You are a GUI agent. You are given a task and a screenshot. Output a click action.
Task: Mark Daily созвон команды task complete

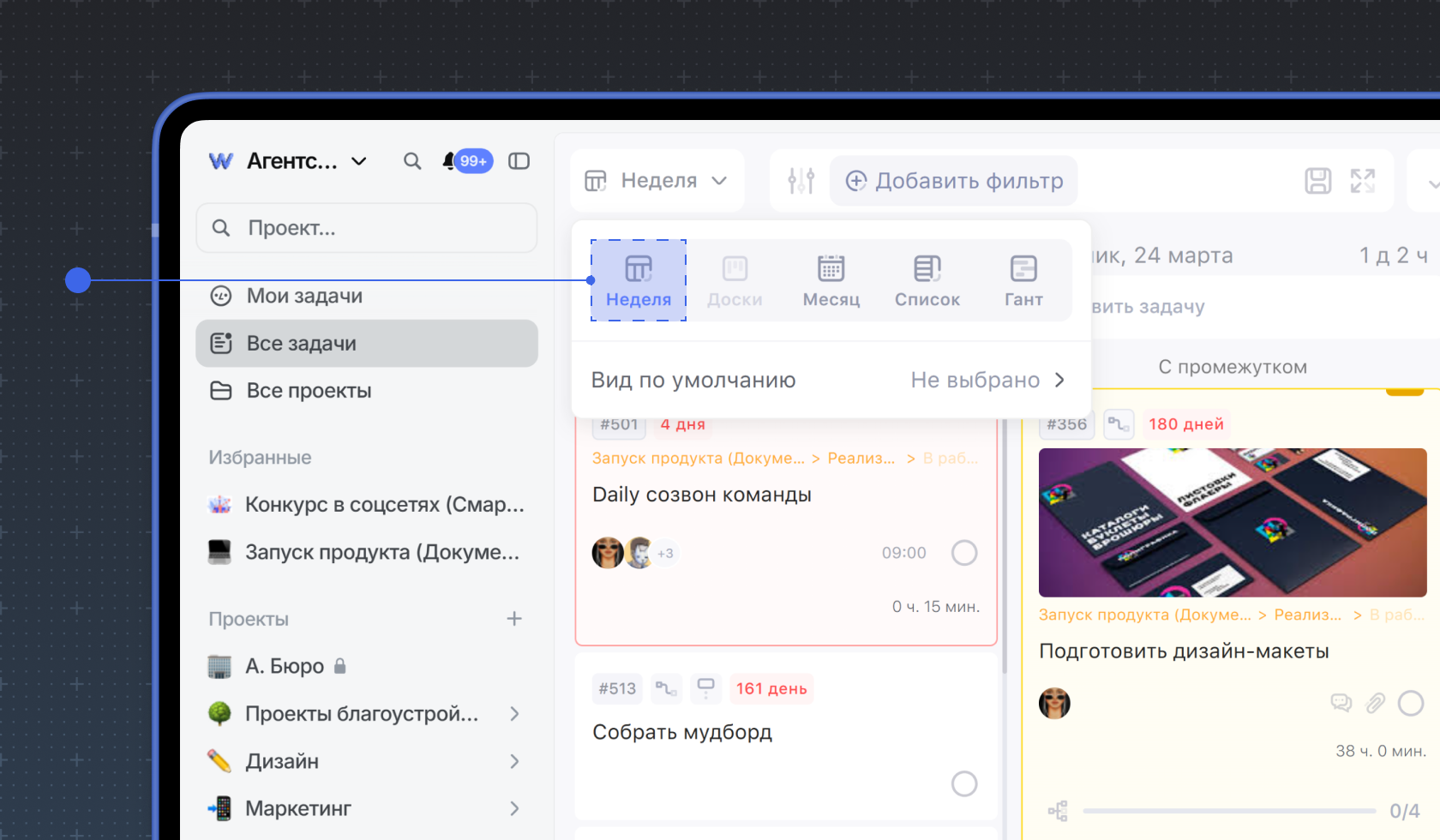(x=964, y=553)
